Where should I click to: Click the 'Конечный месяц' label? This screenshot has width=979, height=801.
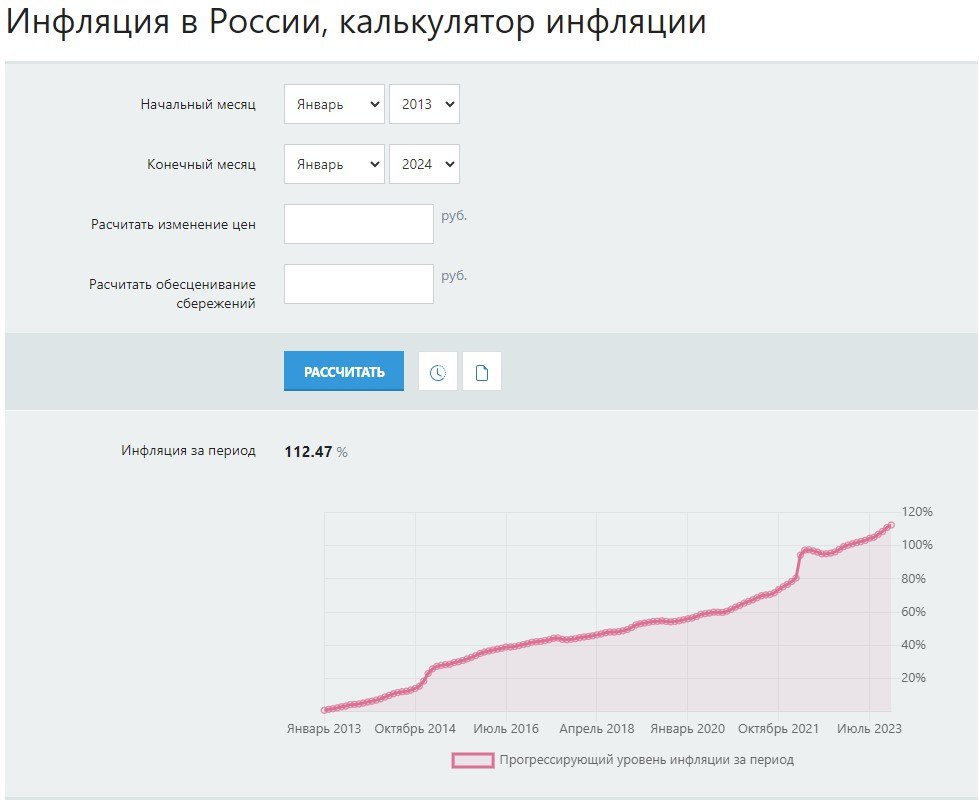[x=201, y=165]
